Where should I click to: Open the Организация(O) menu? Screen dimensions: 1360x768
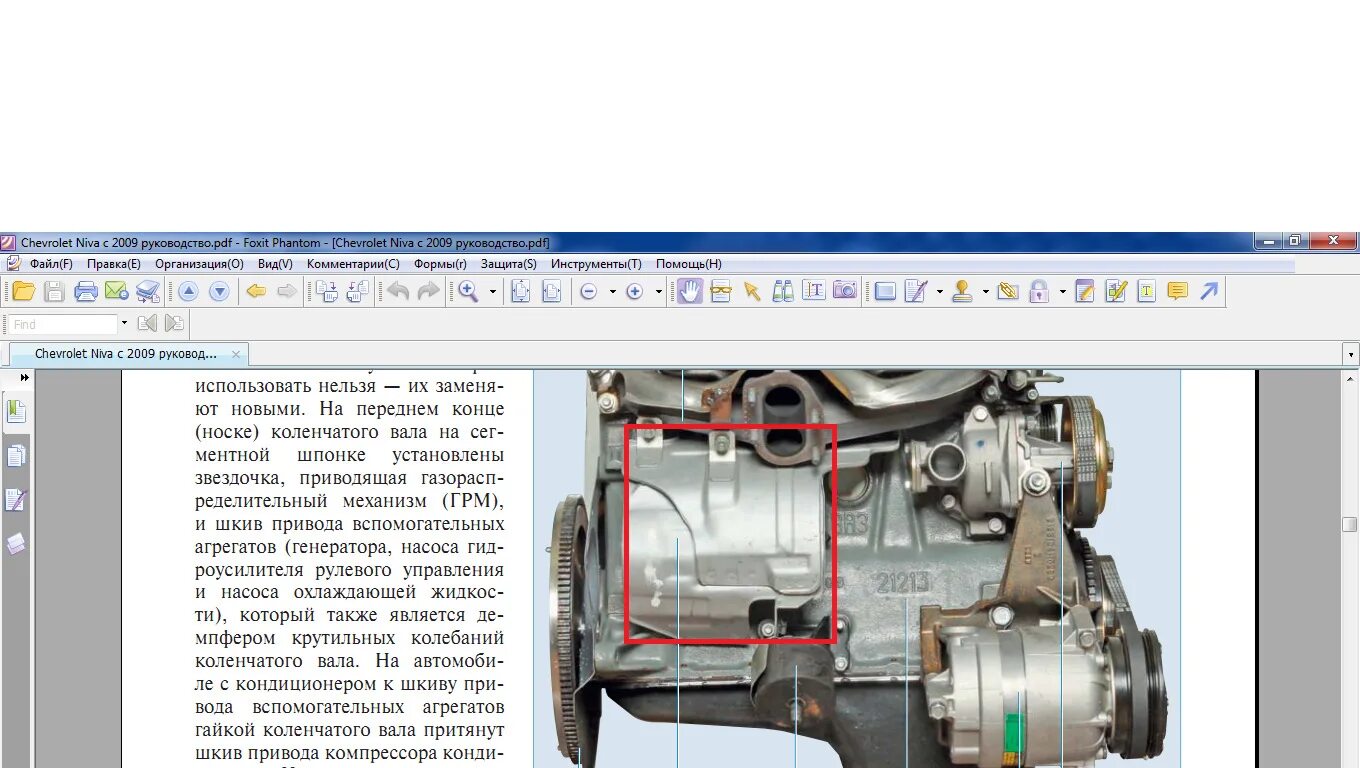tap(199, 264)
